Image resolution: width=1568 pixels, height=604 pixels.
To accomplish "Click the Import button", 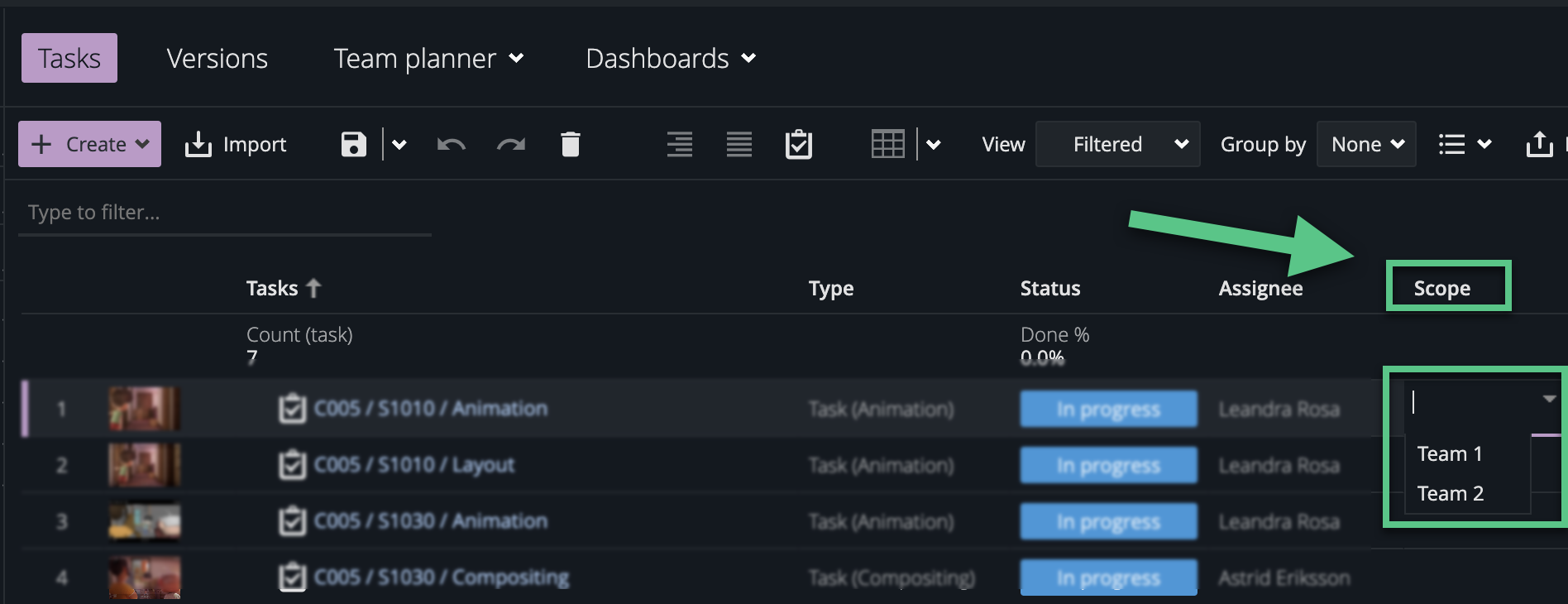I will [236, 144].
